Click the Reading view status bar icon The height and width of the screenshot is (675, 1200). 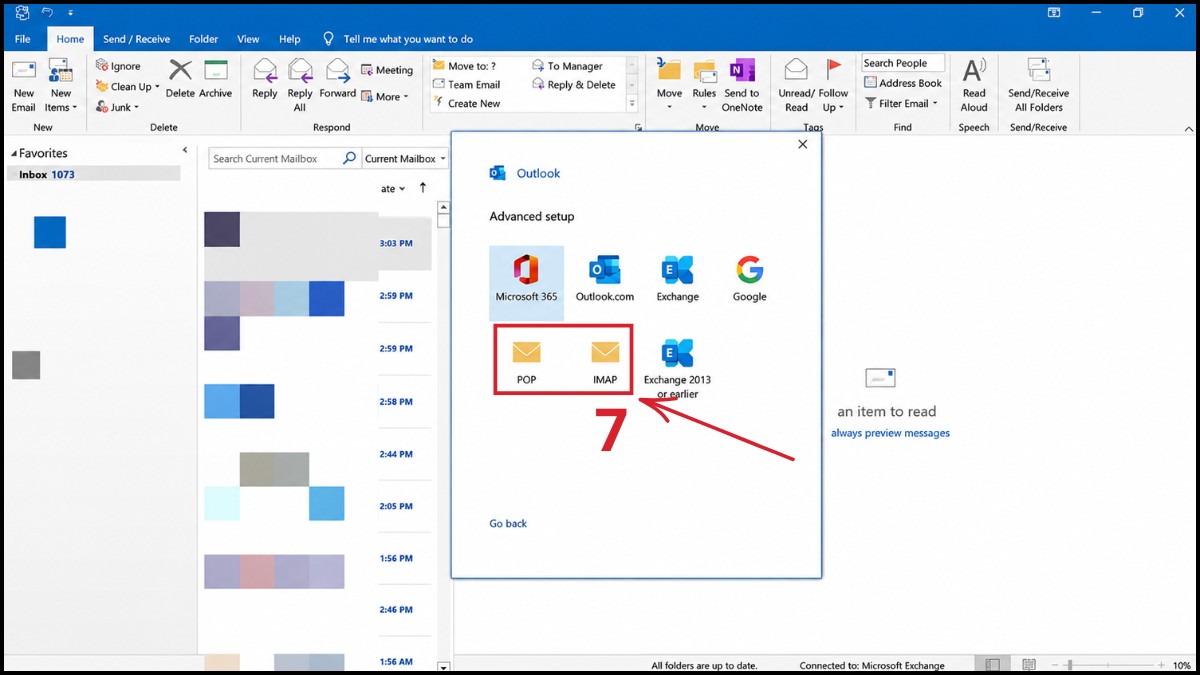[1029, 665]
